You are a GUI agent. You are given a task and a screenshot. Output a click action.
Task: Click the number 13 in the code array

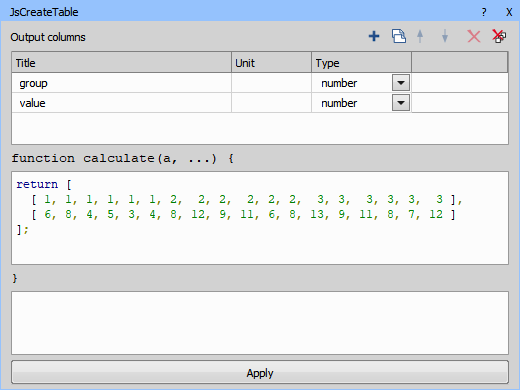pos(317,214)
